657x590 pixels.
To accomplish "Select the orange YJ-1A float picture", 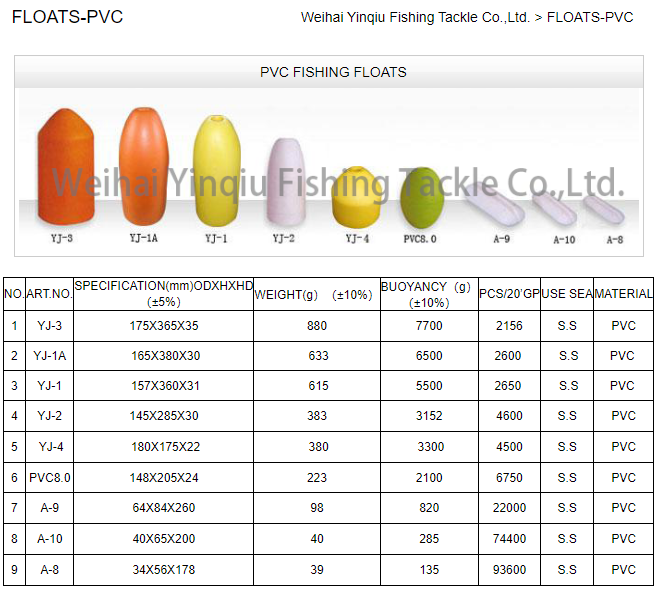I will click(144, 166).
